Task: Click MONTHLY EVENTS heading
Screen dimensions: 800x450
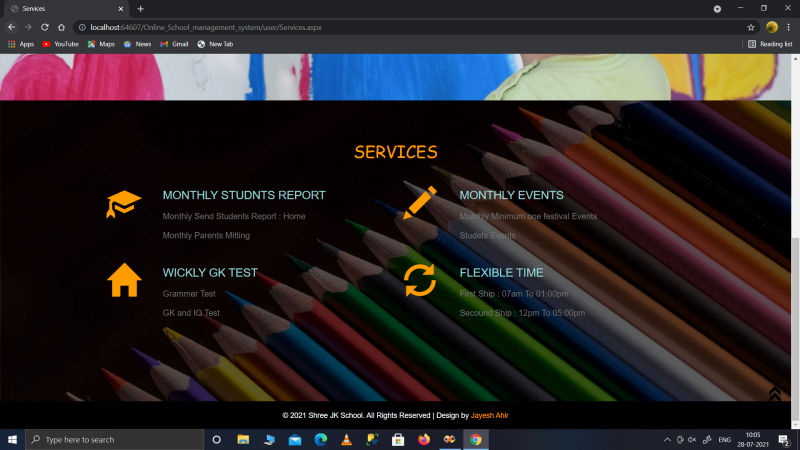Action: (511, 195)
